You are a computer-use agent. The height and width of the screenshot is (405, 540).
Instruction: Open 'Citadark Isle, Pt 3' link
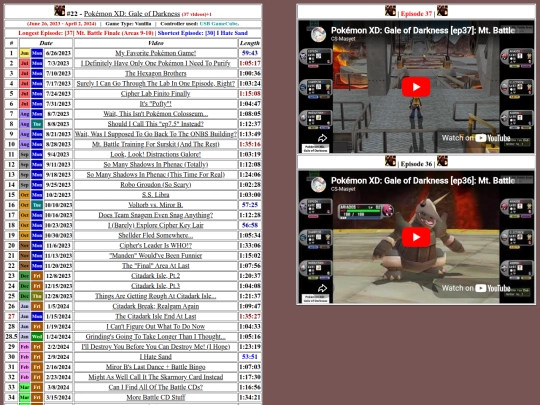point(156,286)
